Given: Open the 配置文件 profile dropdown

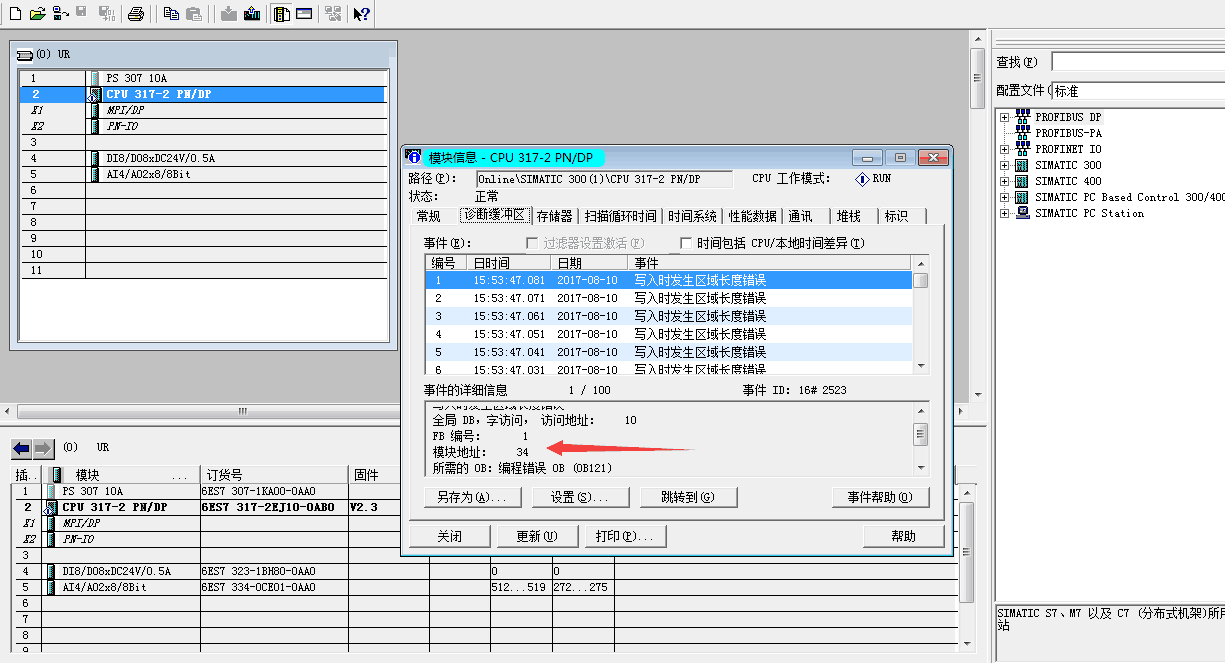Looking at the screenshot, I should click(1138, 91).
